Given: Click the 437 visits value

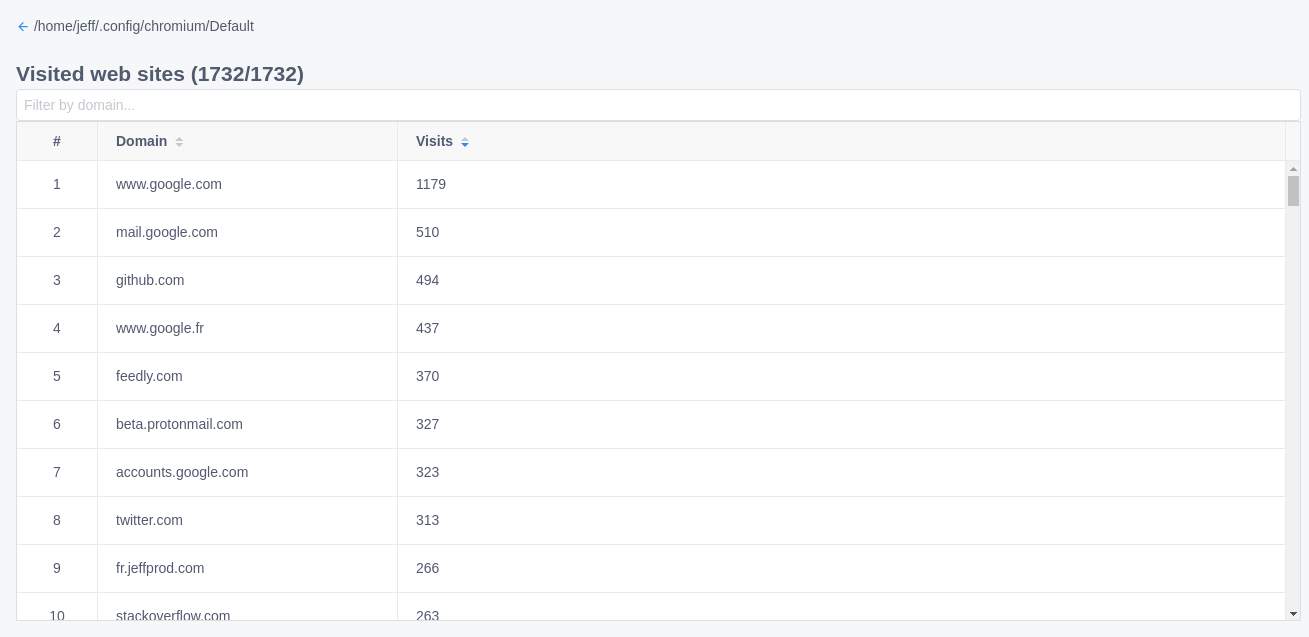Looking at the screenshot, I should click(x=427, y=328).
